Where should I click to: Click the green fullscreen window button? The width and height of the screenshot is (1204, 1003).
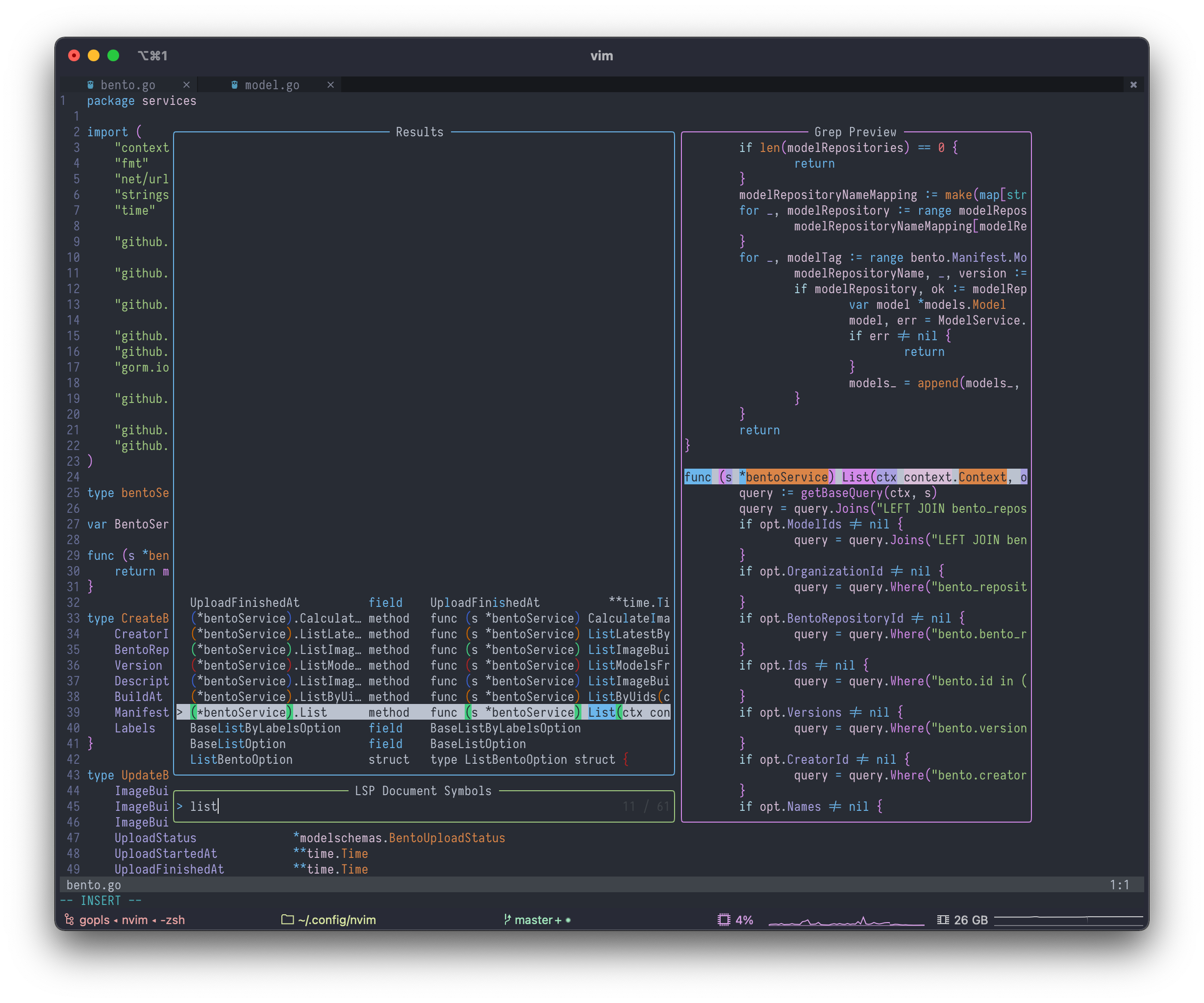click(114, 55)
